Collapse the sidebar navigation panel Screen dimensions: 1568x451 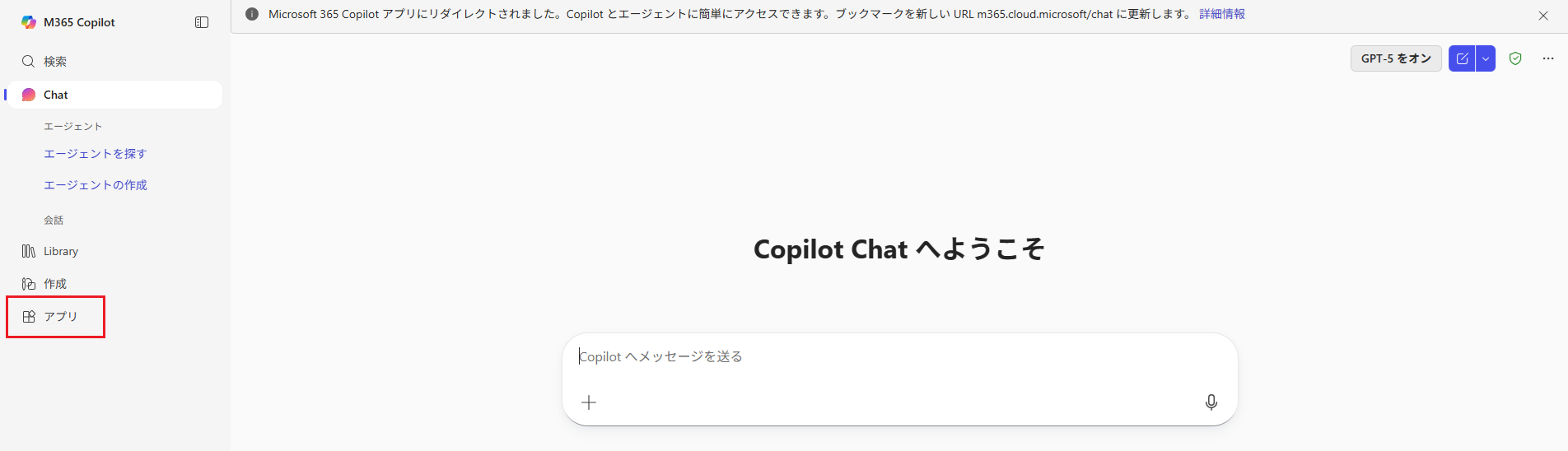202,22
